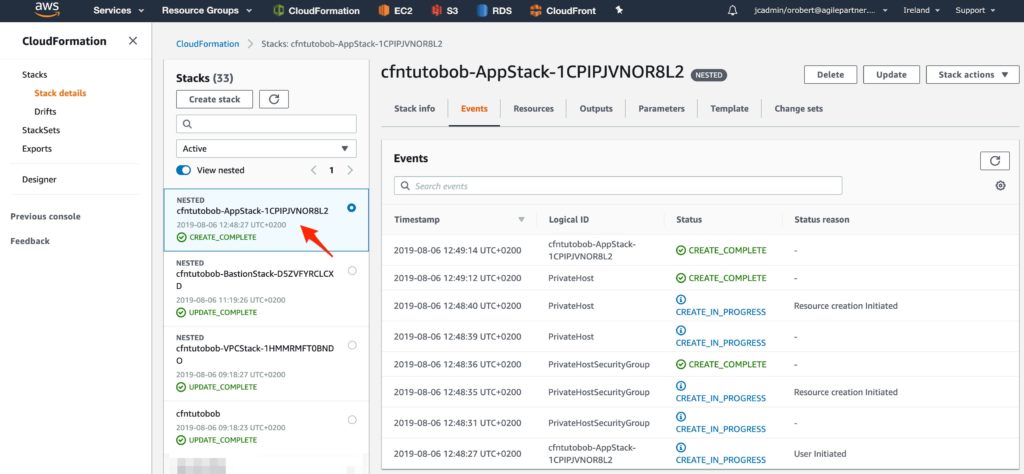Close the CloudFormation side panel

tap(133, 41)
